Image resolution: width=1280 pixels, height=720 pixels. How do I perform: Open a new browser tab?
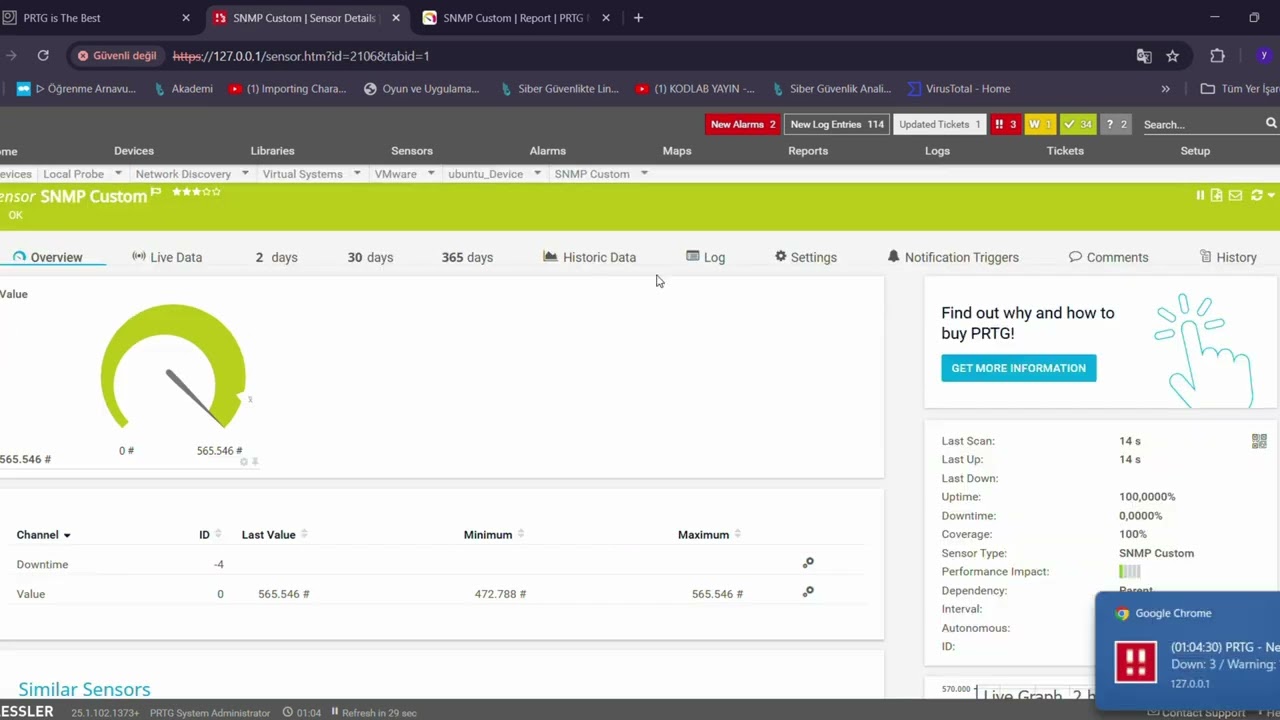click(638, 17)
